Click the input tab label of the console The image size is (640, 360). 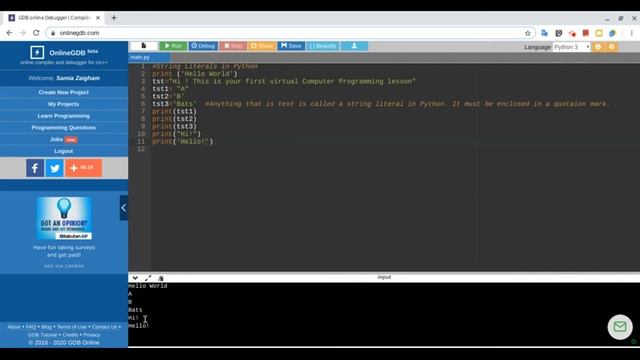coord(384,277)
